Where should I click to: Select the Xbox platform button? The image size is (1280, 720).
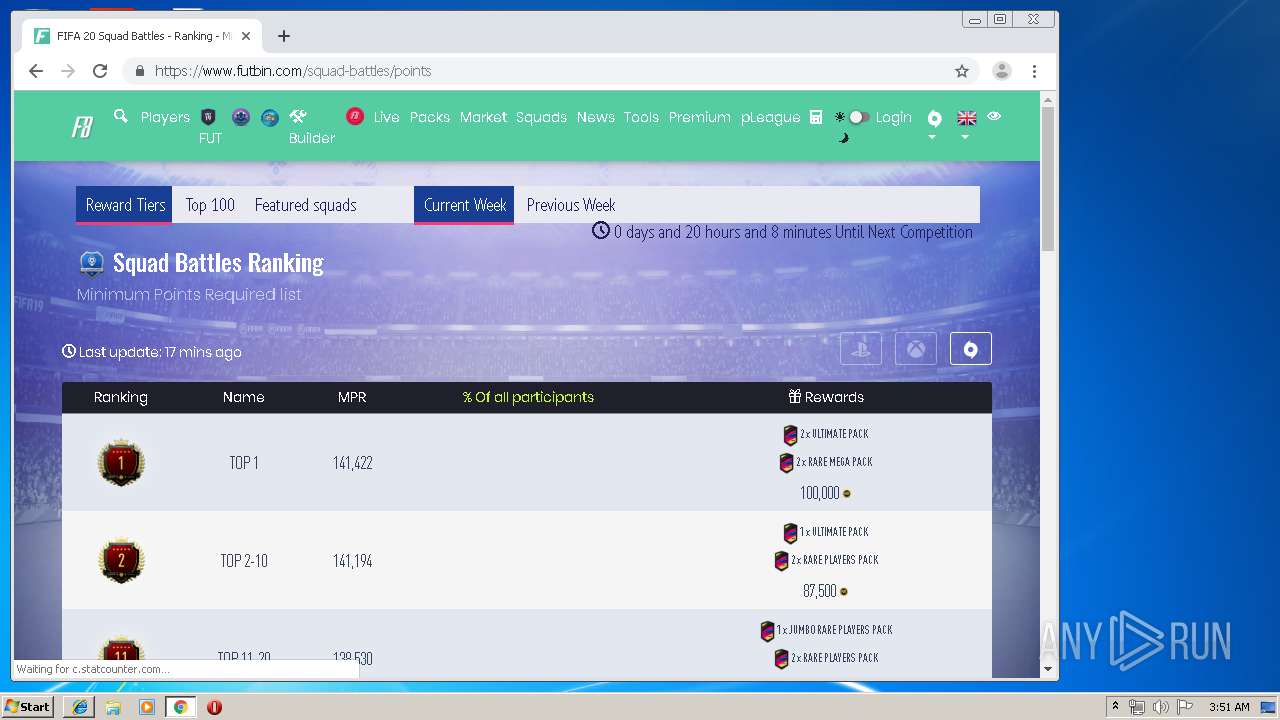click(916, 349)
